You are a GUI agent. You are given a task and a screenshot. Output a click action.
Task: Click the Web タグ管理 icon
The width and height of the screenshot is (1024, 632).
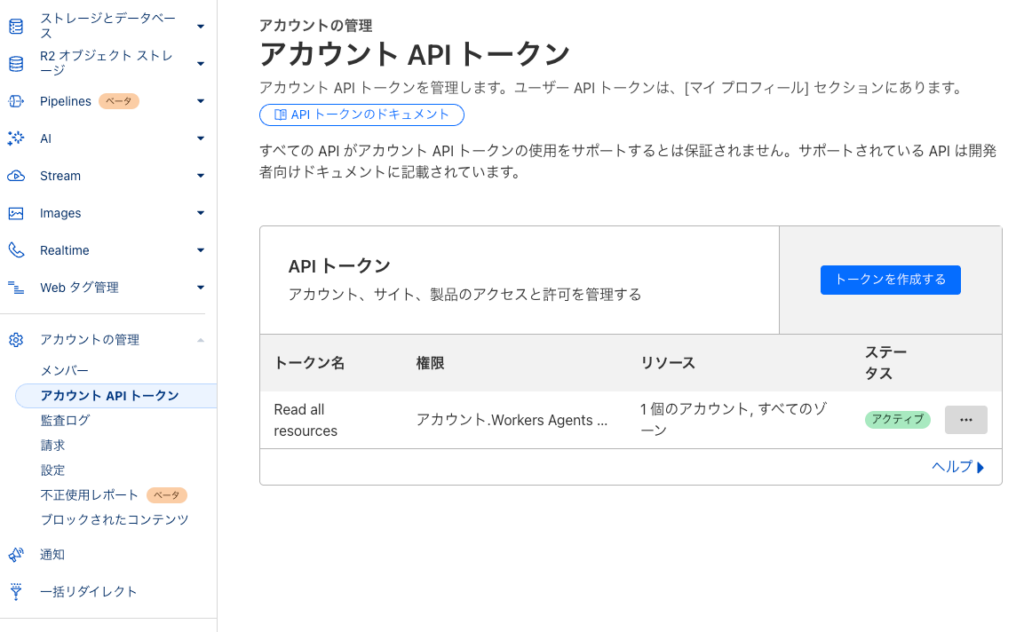click(16, 287)
